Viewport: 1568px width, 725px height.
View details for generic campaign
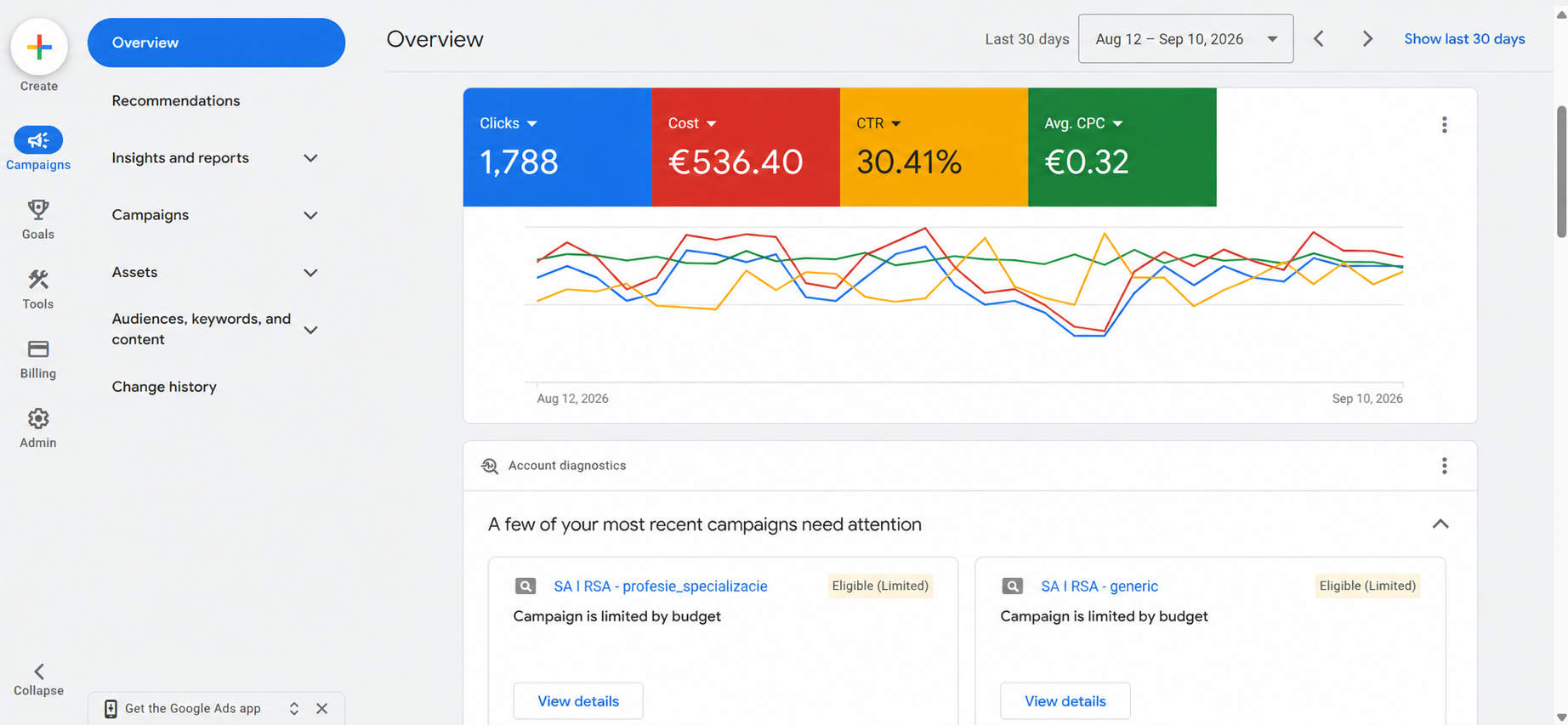(x=1065, y=701)
